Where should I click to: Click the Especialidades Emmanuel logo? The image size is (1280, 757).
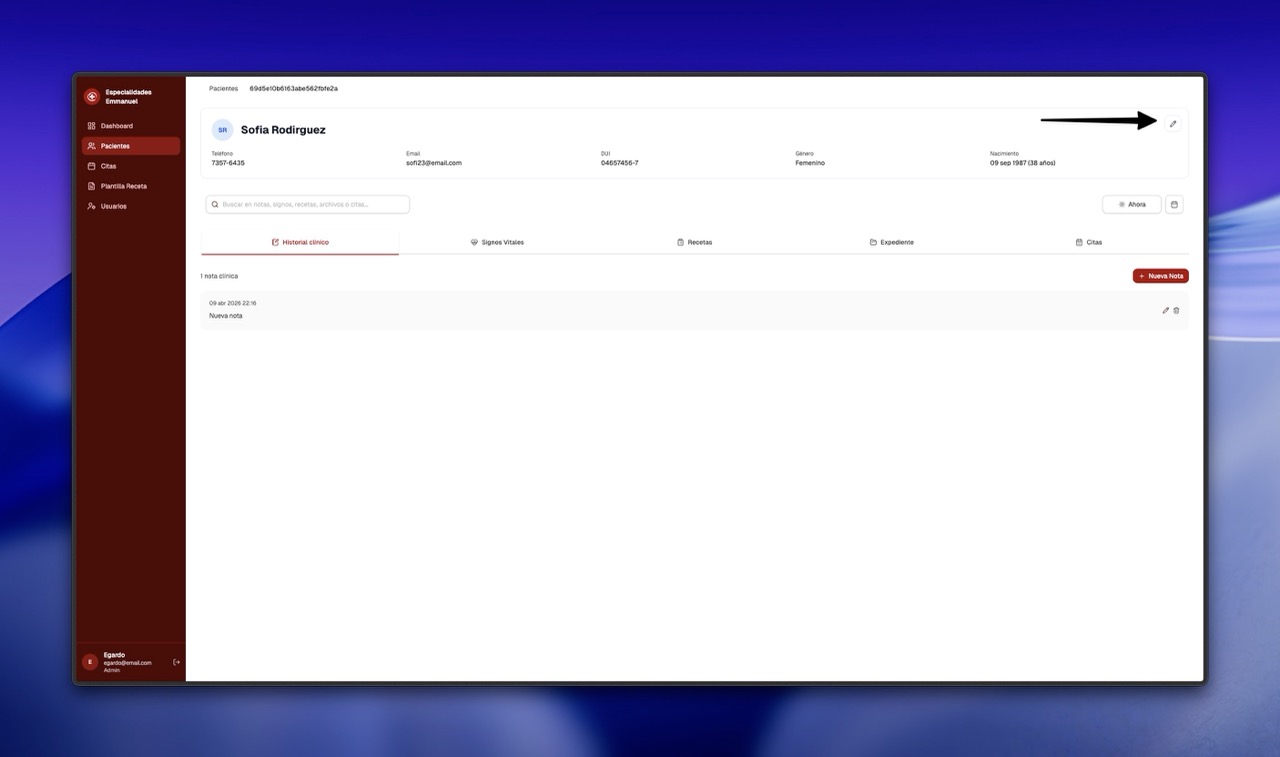tap(92, 97)
